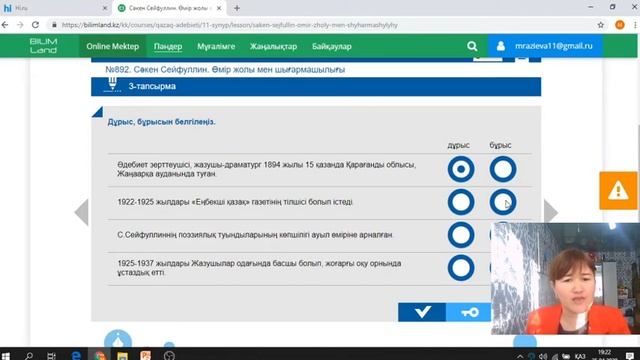
Task: Reveal the answer key with the key button
Action: tap(469, 312)
